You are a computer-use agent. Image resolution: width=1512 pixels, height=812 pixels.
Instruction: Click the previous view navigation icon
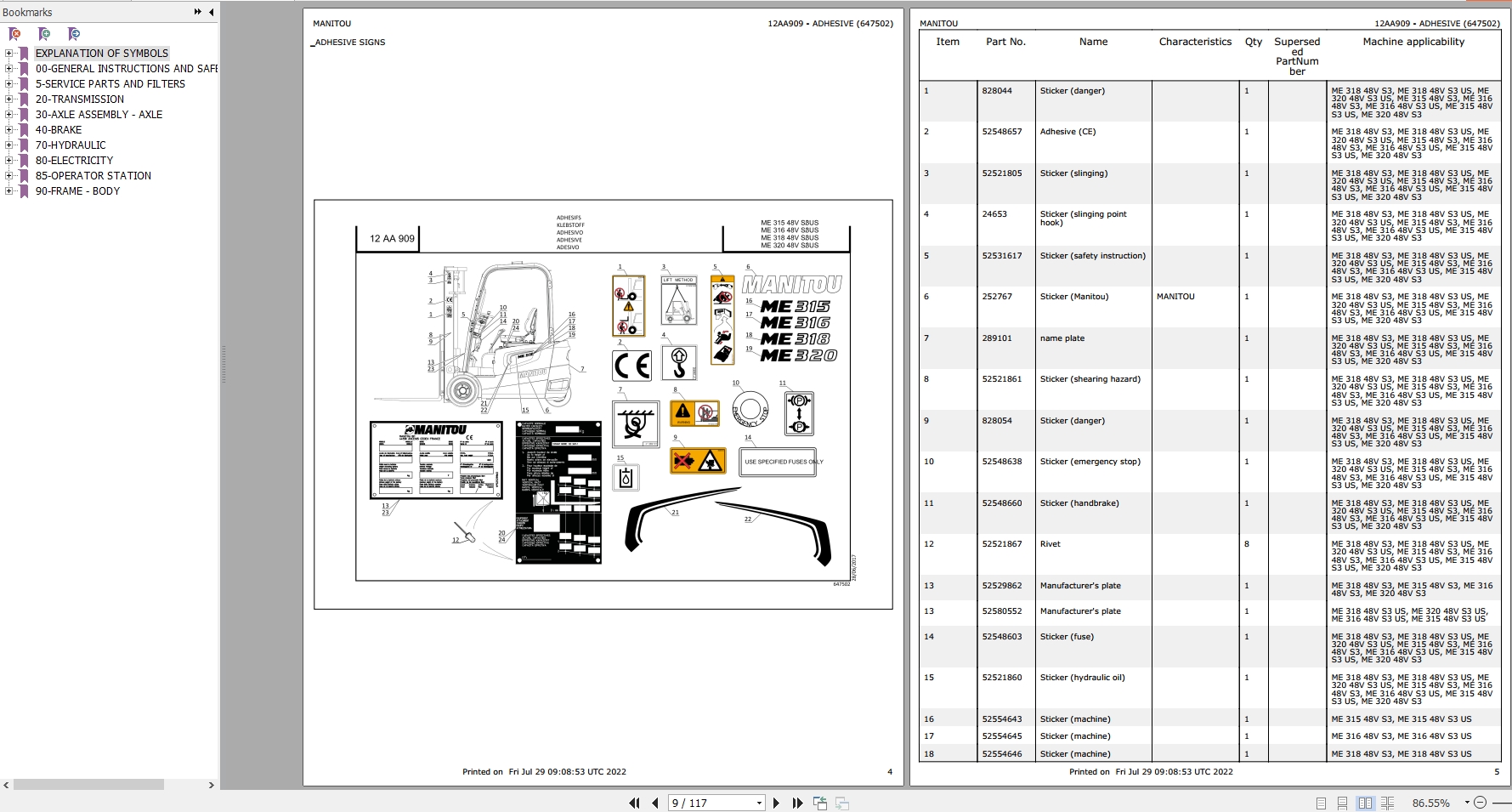click(x=820, y=803)
